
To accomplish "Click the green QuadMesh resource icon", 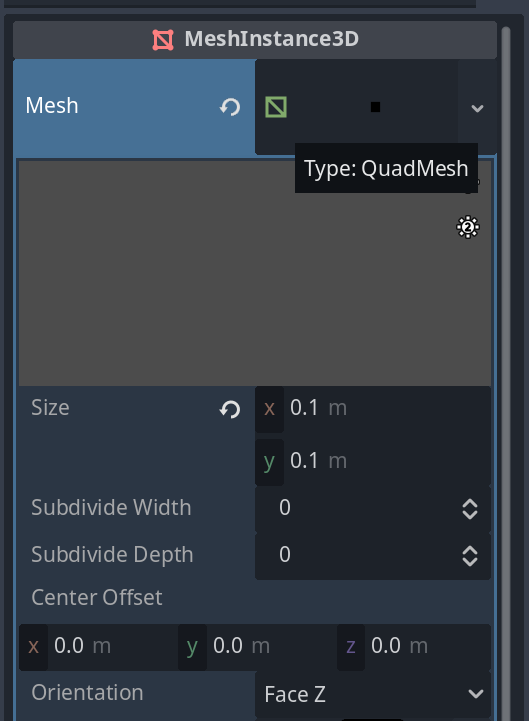I will click(276, 107).
